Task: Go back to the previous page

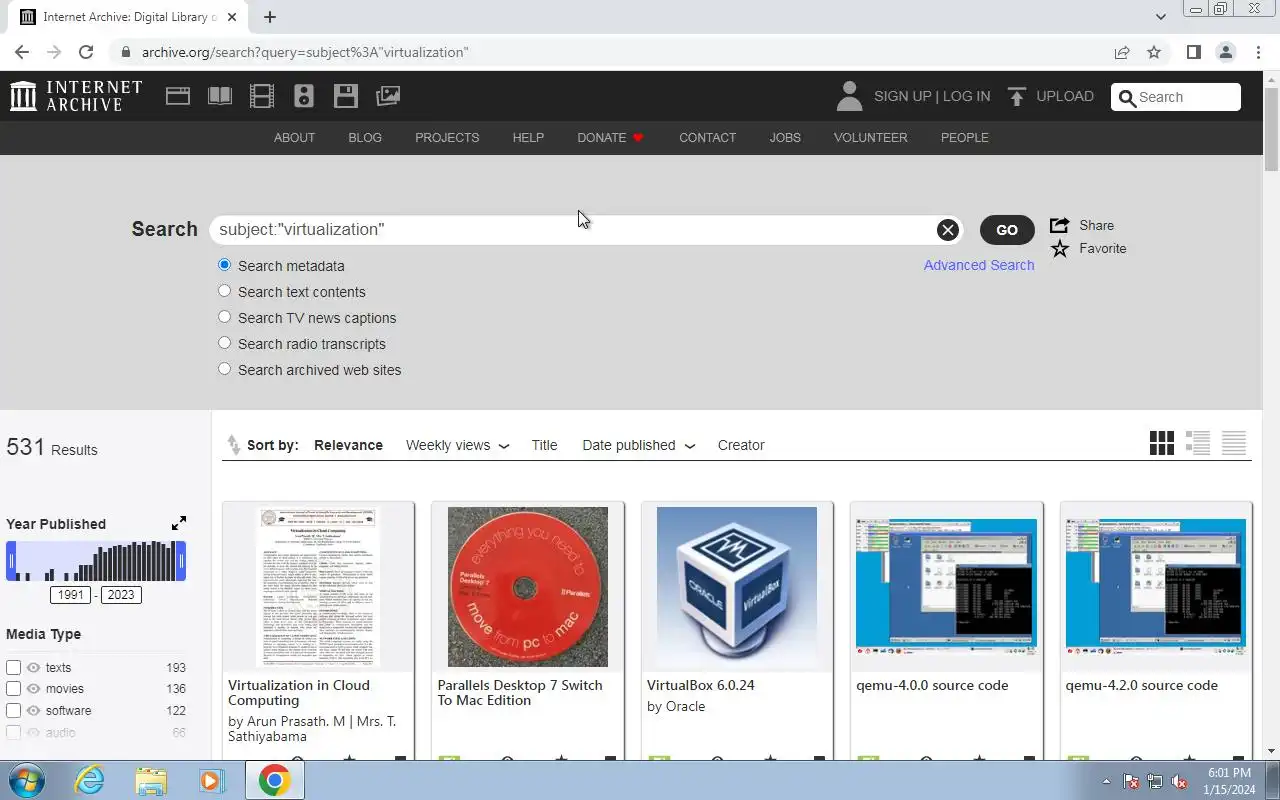Action: pos(22,52)
